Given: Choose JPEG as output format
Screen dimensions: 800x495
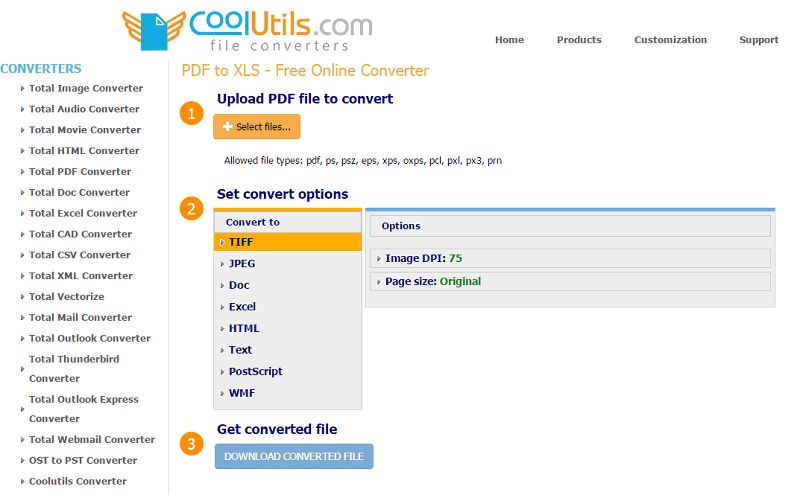Looking at the screenshot, I should tap(242, 264).
